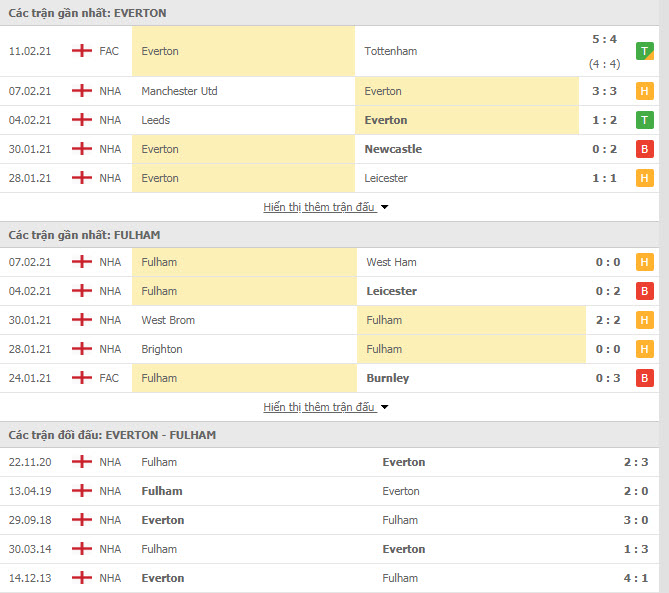Open the West Ham team link
Viewport: 669px width, 593px height.
tap(391, 262)
